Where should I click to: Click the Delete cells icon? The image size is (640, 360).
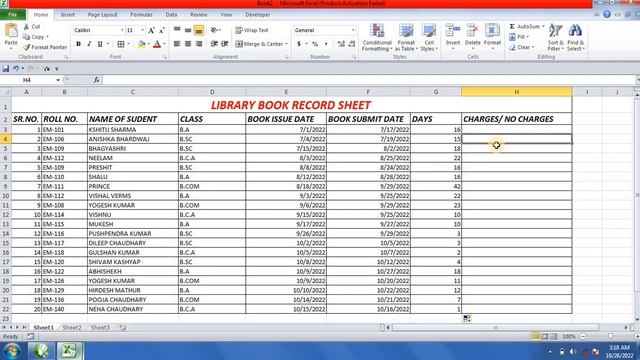(473, 31)
